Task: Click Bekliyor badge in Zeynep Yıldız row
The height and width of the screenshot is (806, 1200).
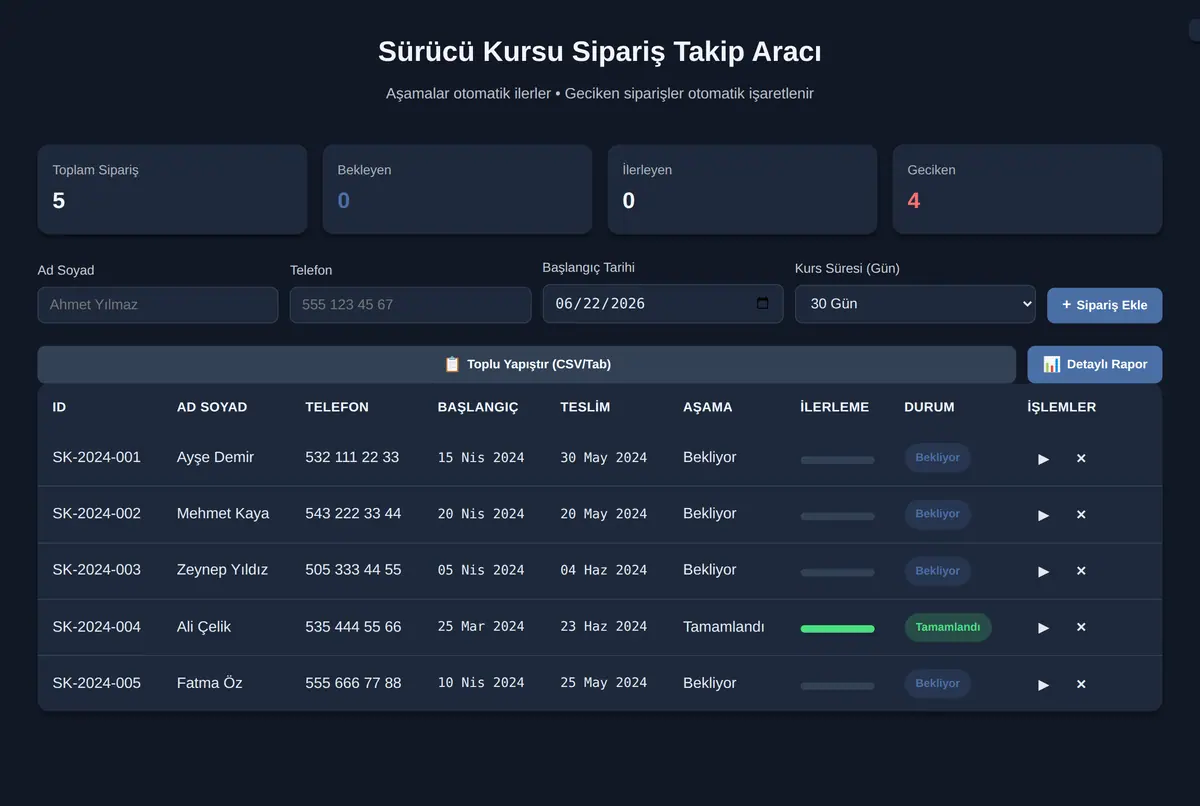Action: tap(938, 571)
